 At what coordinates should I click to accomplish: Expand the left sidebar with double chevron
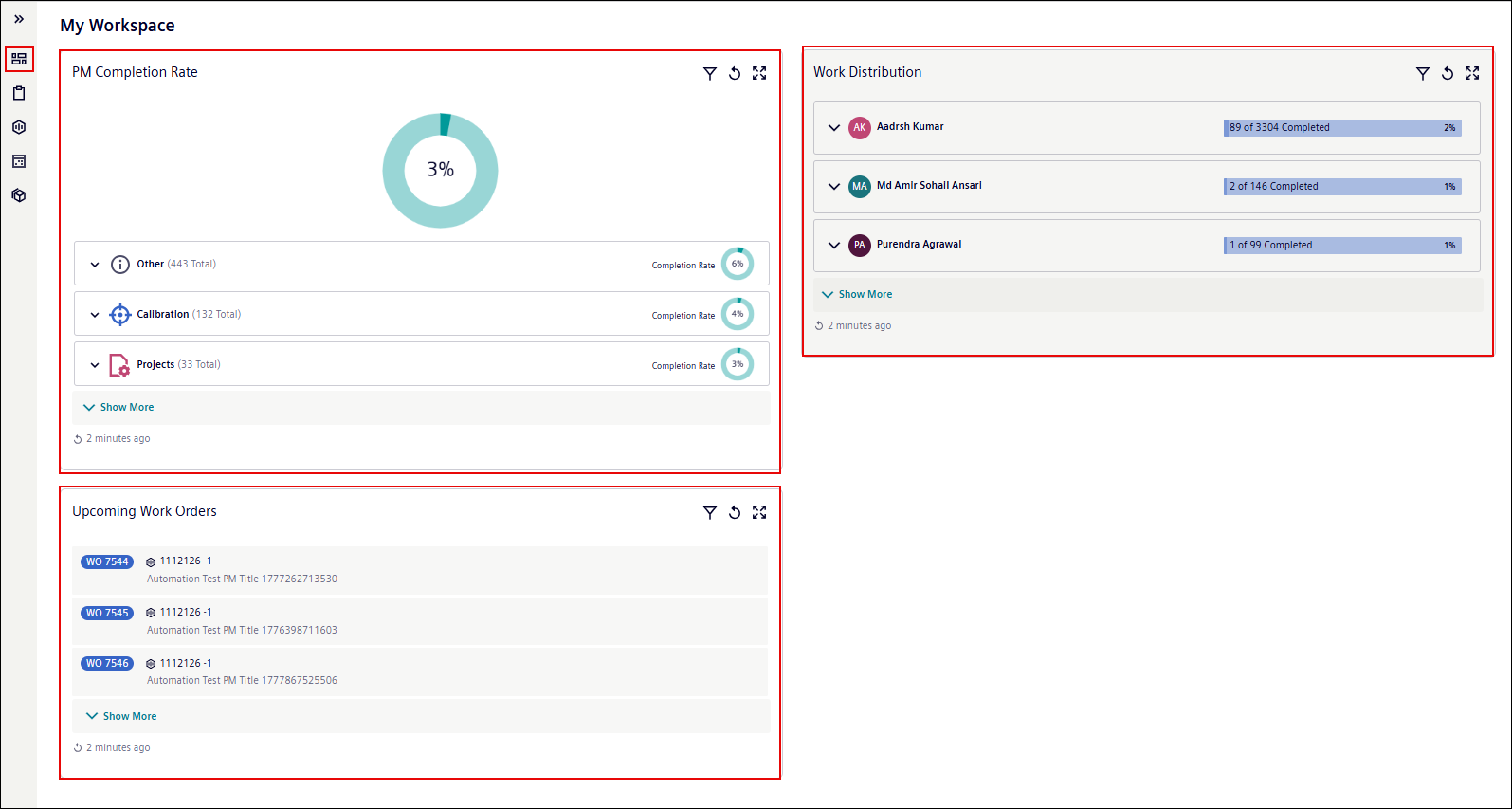[x=19, y=19]
